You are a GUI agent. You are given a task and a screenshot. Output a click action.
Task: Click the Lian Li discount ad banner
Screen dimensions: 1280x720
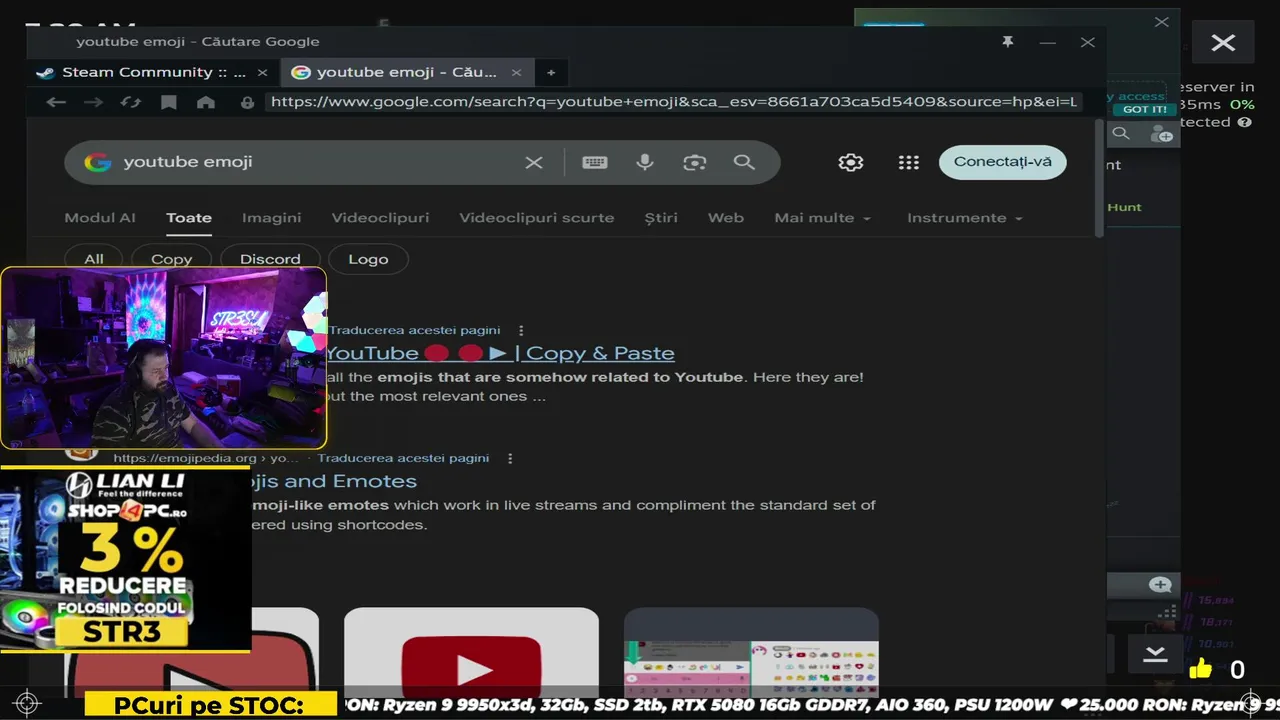click(x=125, y=559)
